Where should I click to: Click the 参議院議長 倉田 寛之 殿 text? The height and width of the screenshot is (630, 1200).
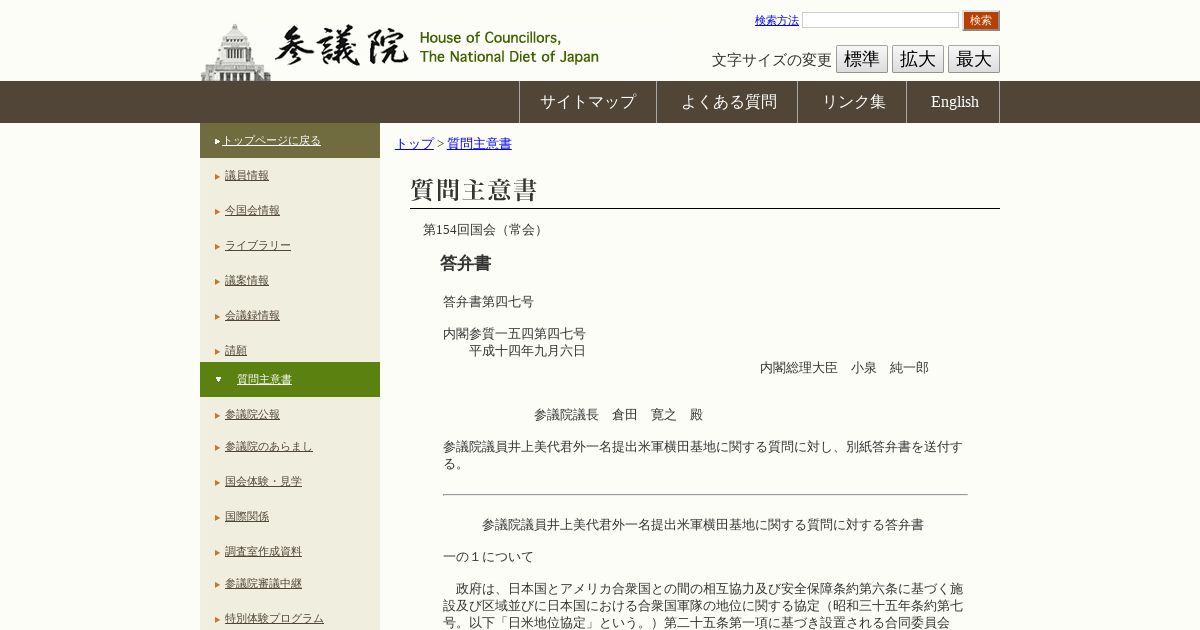(618, 415)
